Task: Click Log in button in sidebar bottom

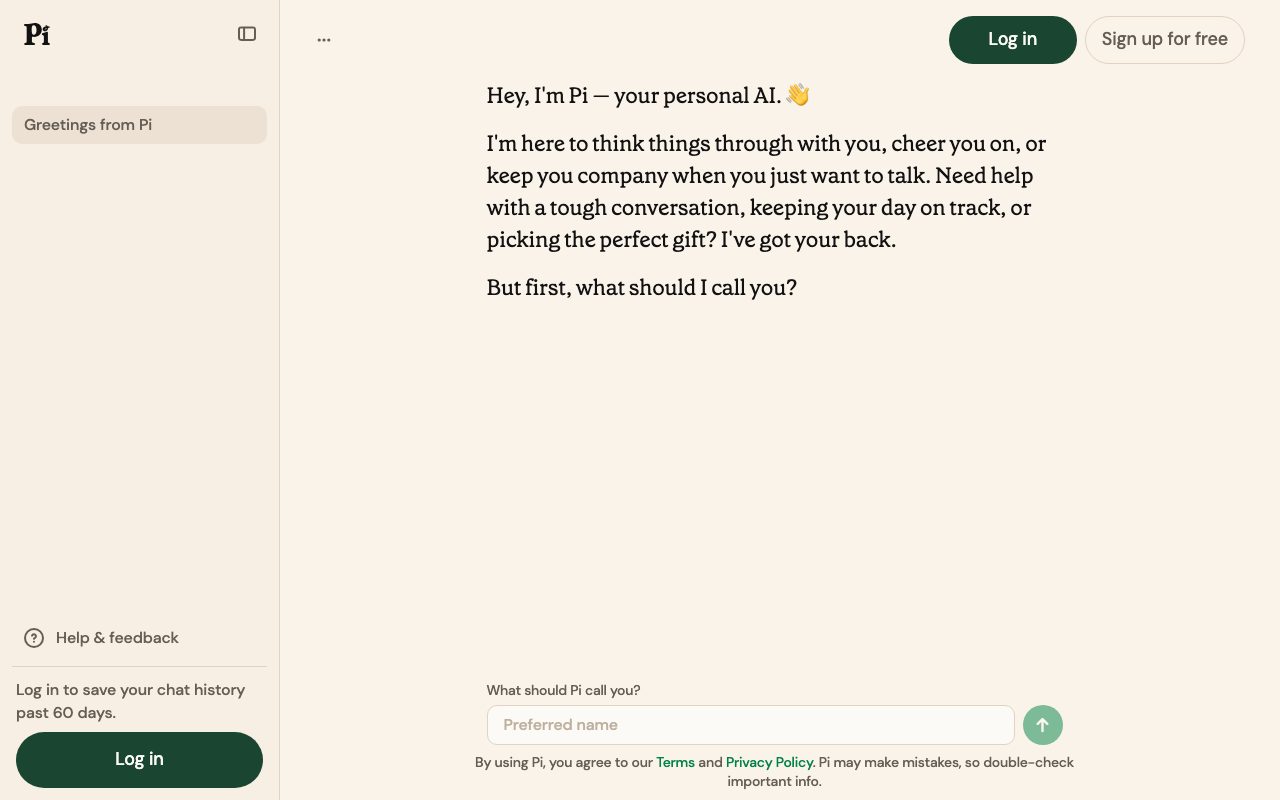Action: (x=139, y=759)
